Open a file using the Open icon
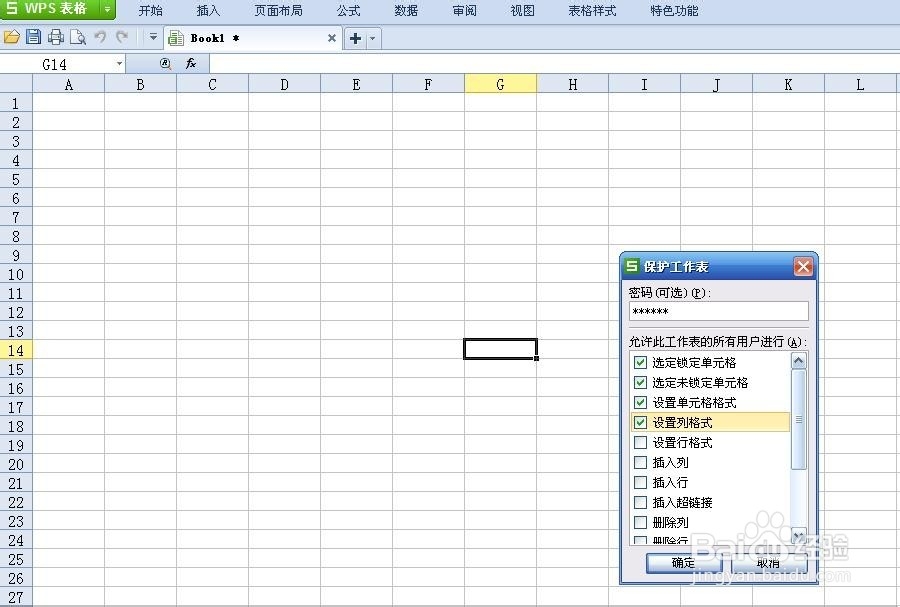 (x=12, y=37)
